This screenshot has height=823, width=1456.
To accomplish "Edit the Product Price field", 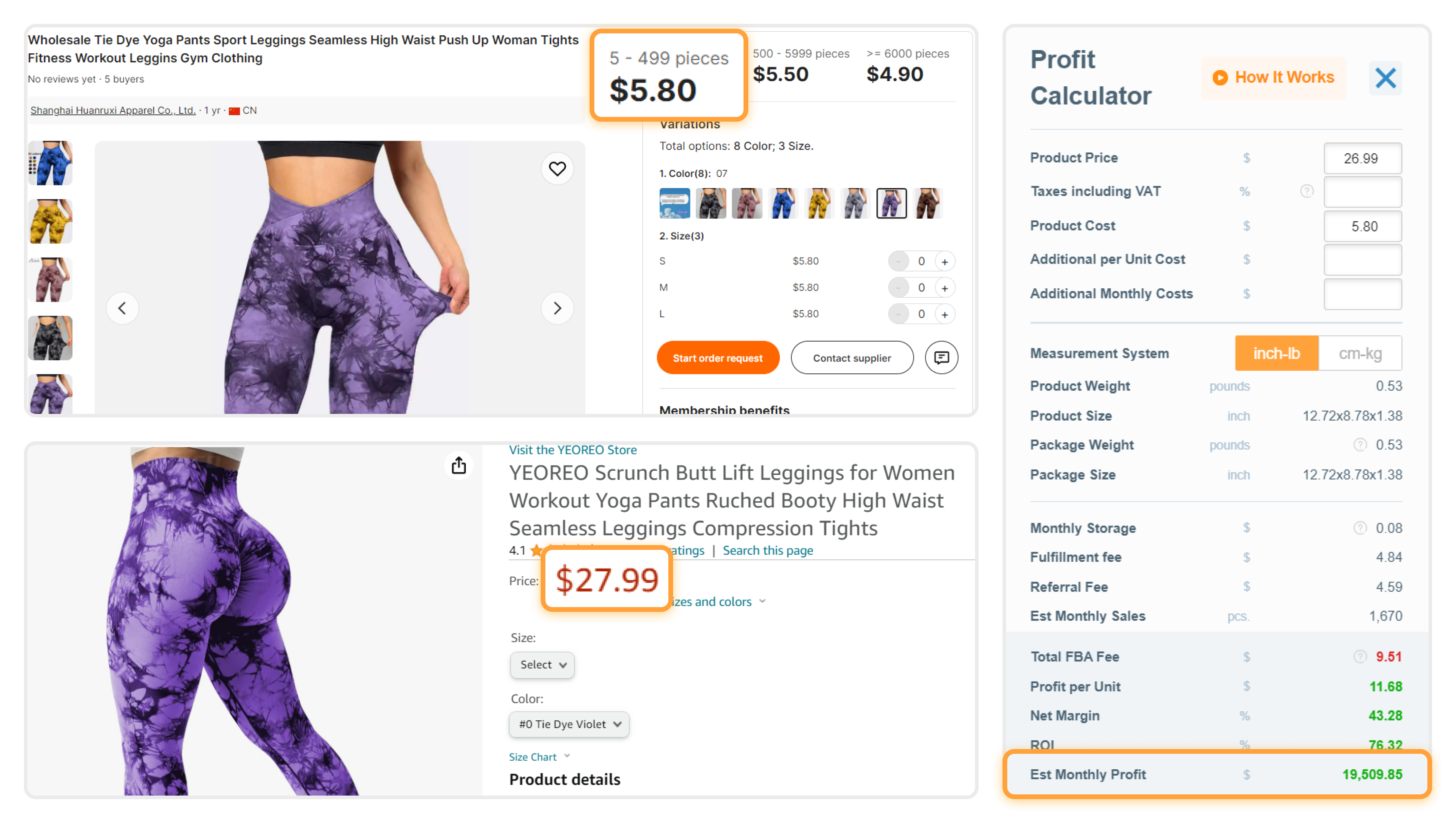I will [x=1362, y=158].
